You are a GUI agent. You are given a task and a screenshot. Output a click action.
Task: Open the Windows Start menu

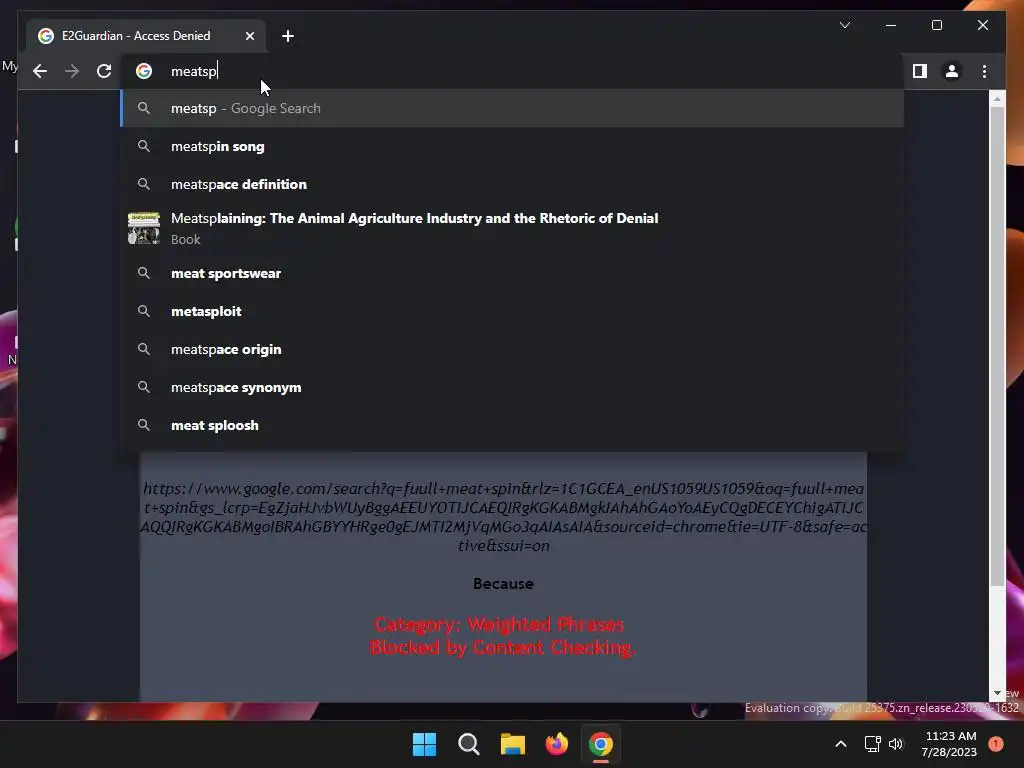coord(424,744)
